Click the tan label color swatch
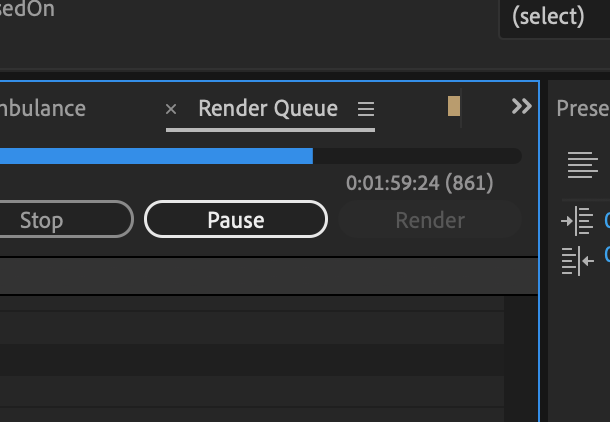 pos(454,106)
